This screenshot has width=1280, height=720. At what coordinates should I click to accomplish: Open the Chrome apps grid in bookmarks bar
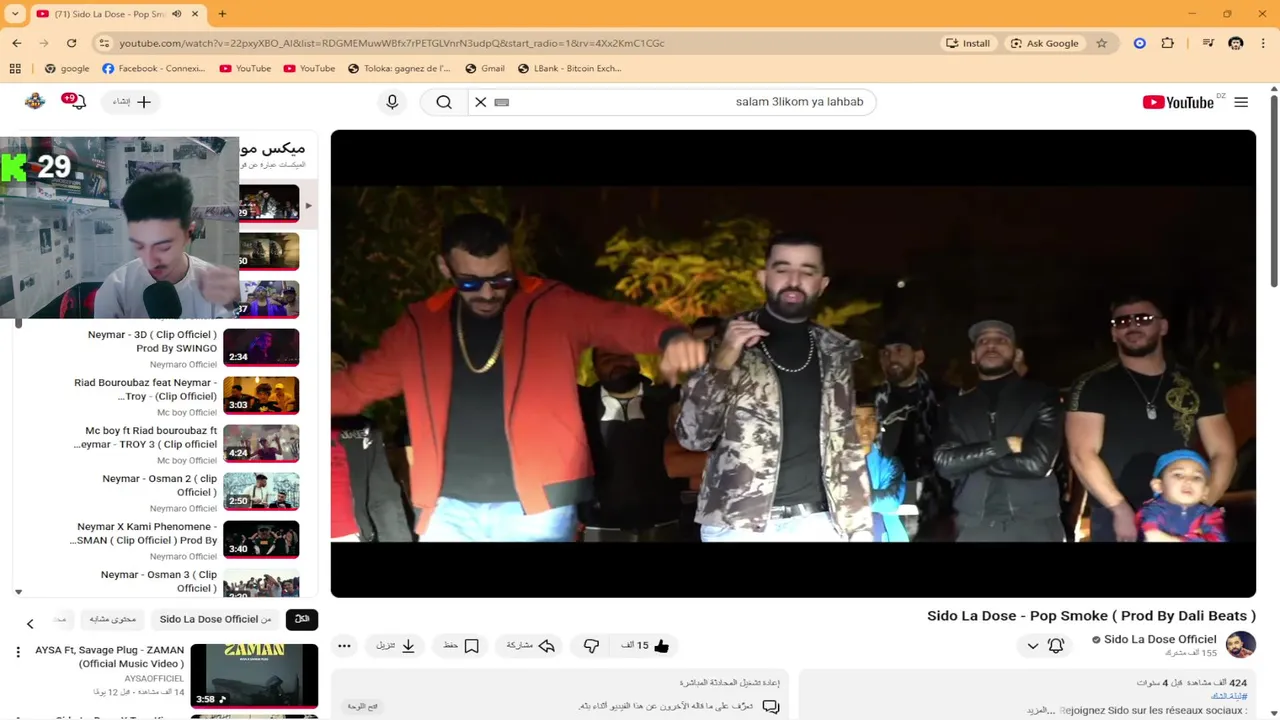[15, 68]
